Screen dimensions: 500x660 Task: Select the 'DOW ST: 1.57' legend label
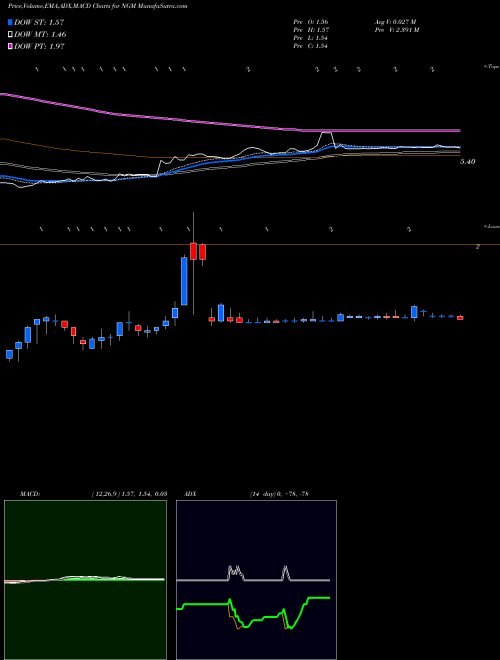[39, 22]
